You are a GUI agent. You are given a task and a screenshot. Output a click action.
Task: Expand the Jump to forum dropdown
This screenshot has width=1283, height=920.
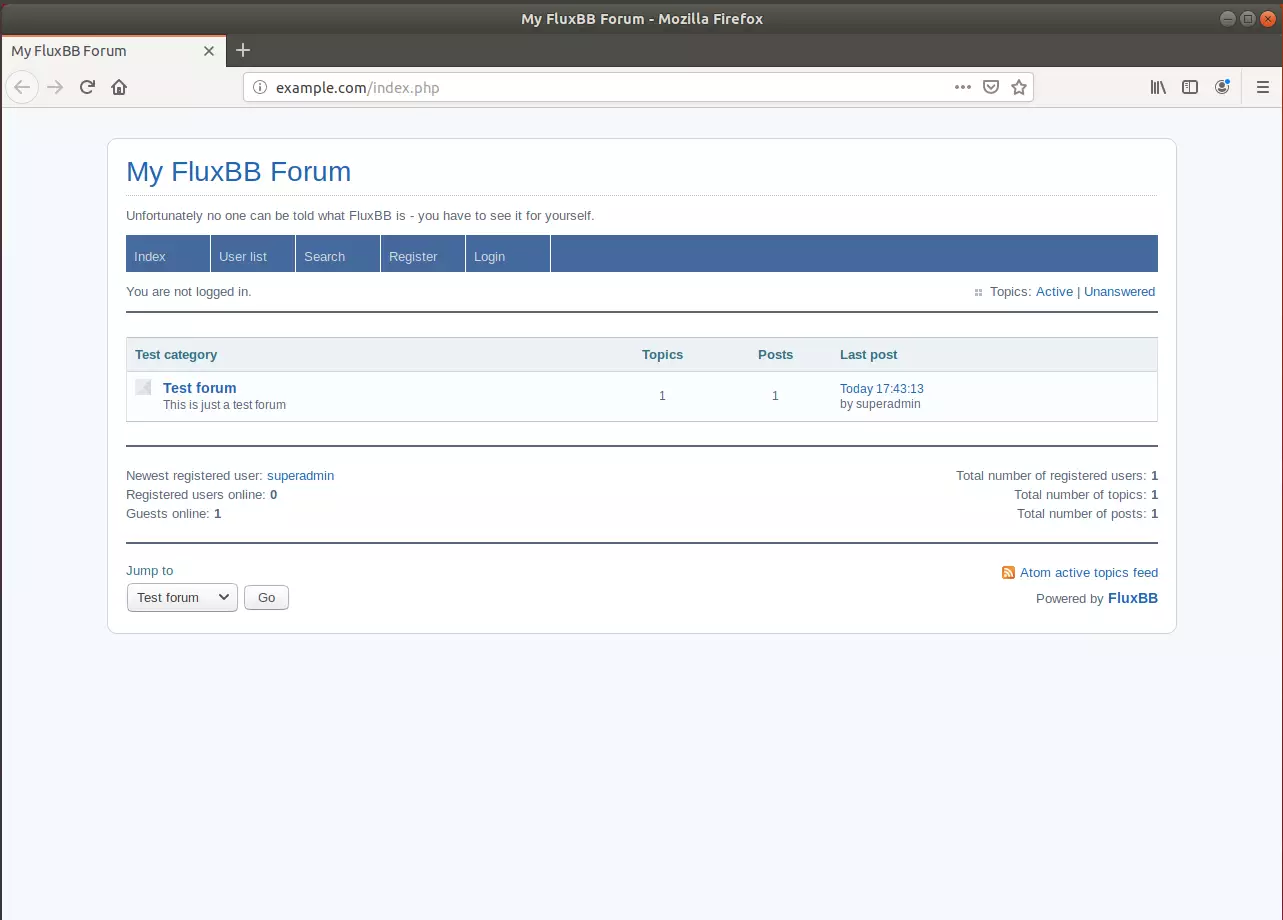click(x=182, y=597)
